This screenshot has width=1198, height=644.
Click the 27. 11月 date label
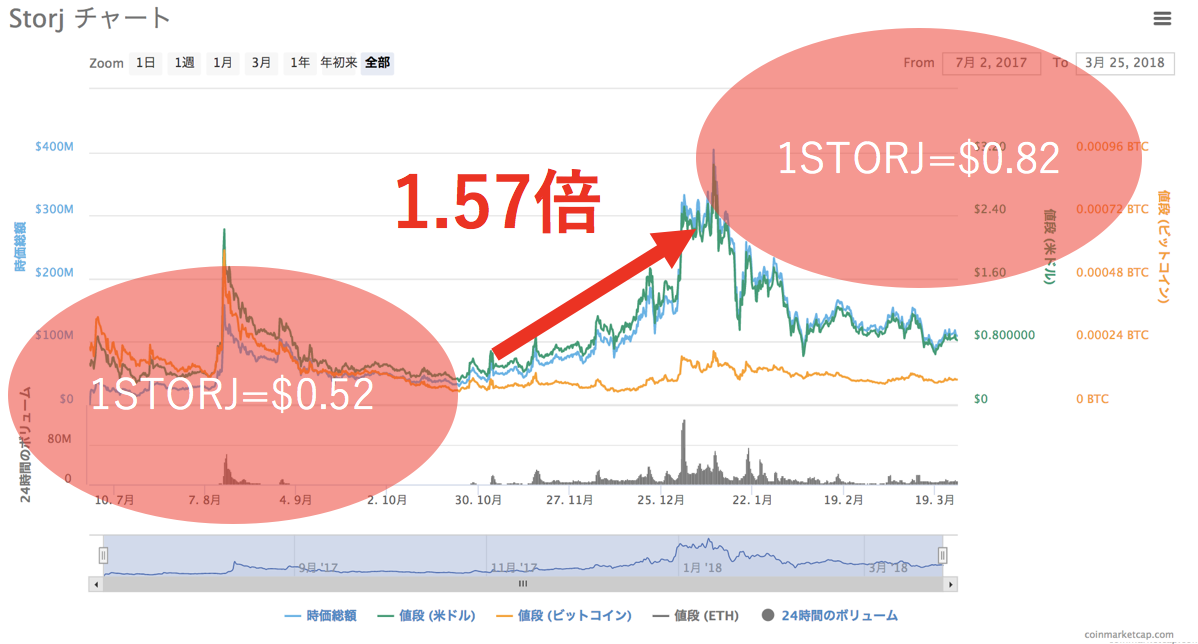(x=569, y=500)
